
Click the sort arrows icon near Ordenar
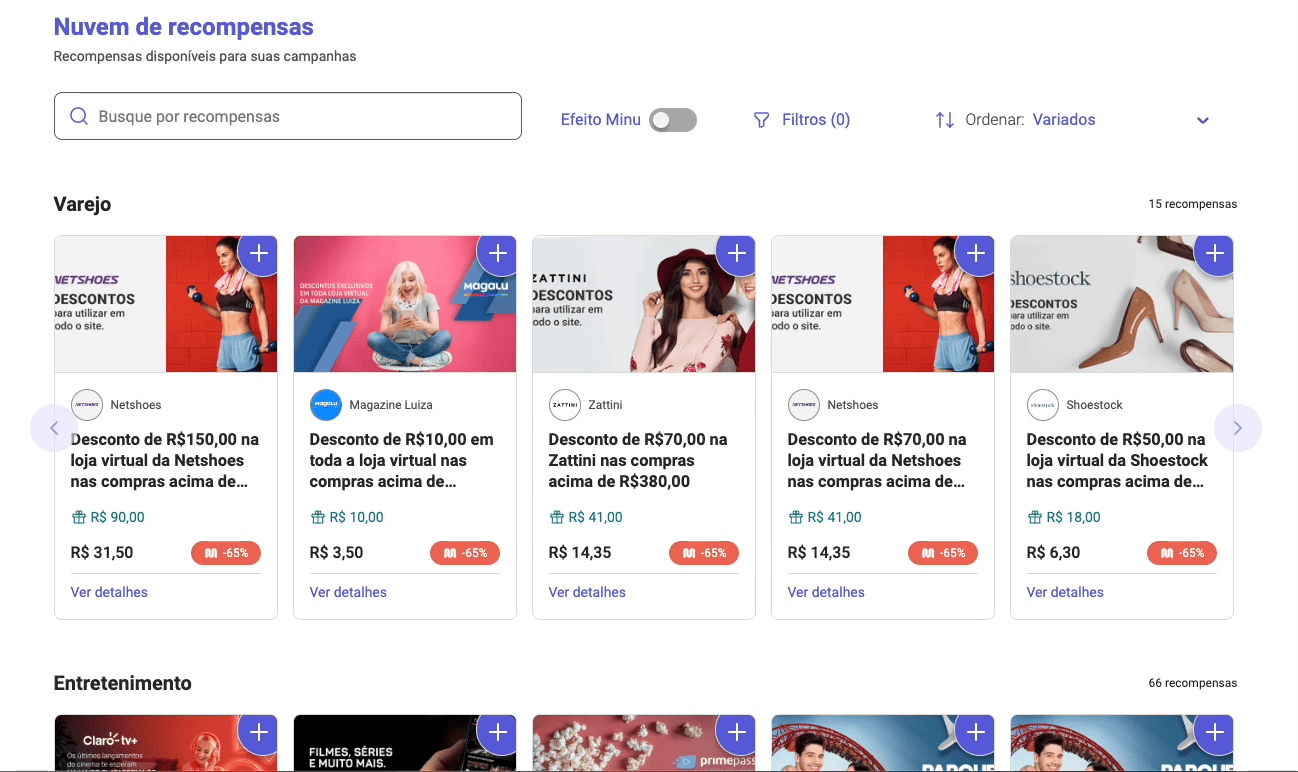pyautogui.click(x=944, y=120)
